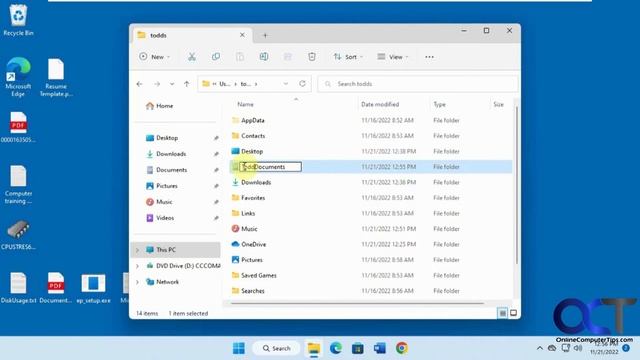Click inside the Documents rename text box
The height and width of the screenshot is (360, 640).
coord(271,167)
